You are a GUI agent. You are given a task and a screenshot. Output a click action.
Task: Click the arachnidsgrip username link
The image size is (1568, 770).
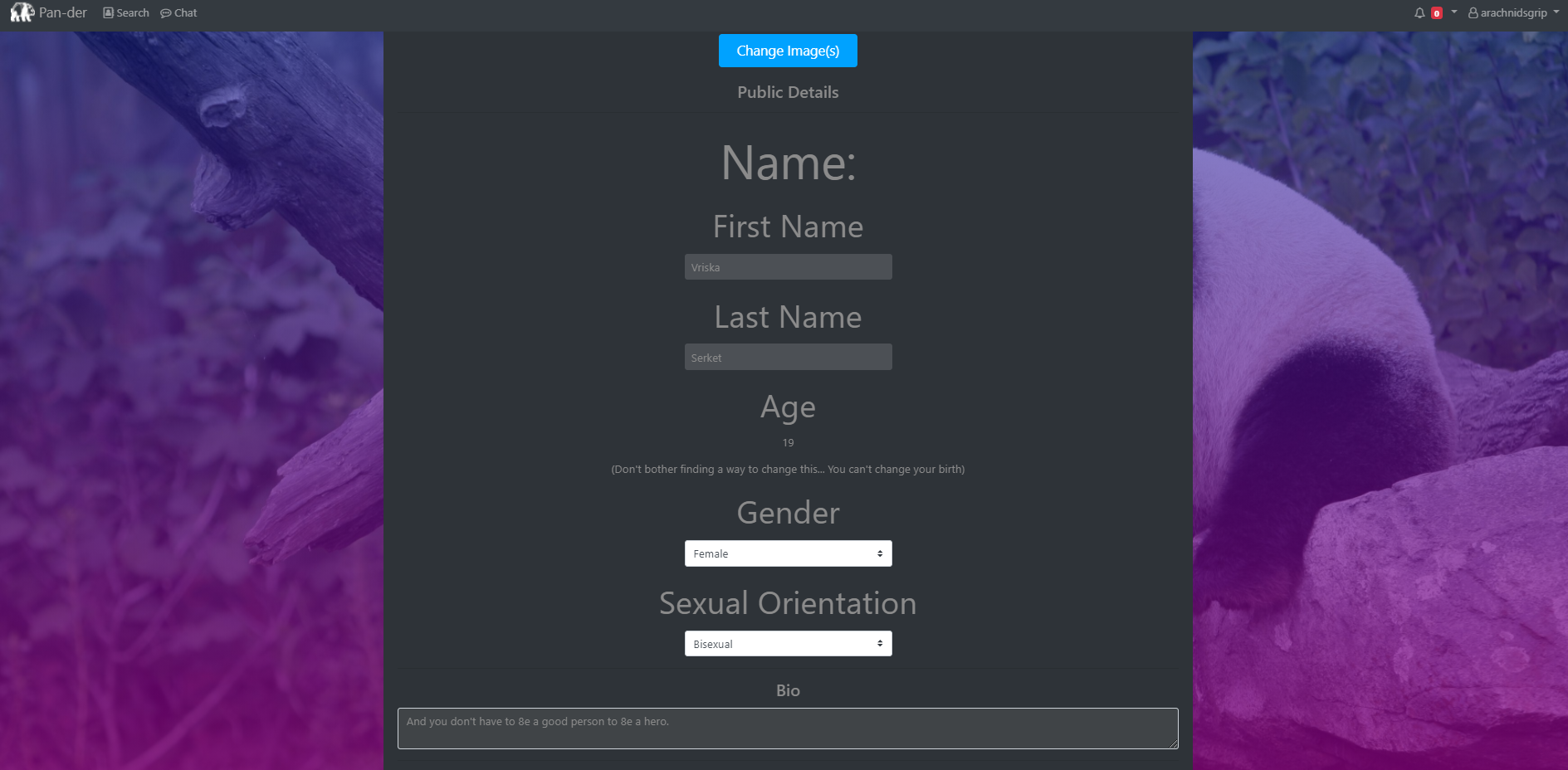point(1513,12)
